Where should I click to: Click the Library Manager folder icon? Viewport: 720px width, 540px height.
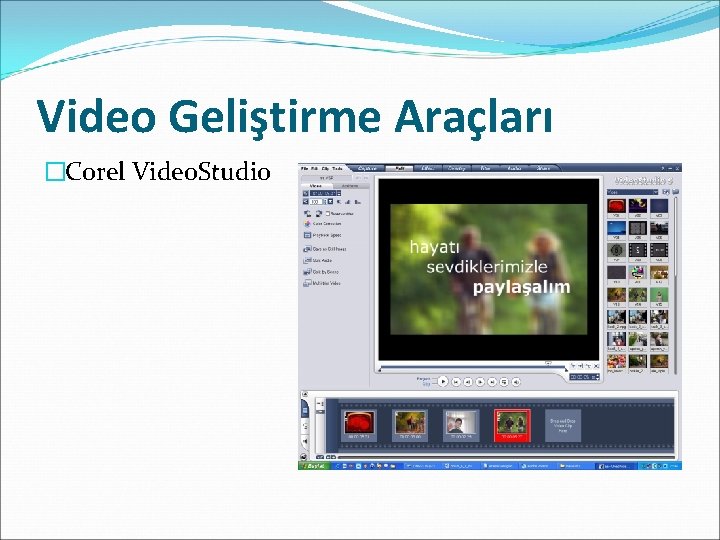coord(675,192)
